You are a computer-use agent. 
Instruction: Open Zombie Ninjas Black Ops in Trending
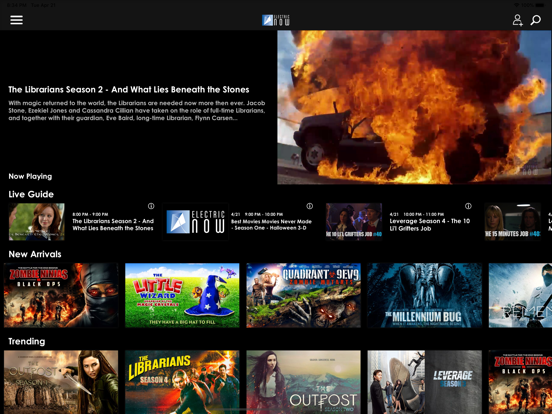520,382
